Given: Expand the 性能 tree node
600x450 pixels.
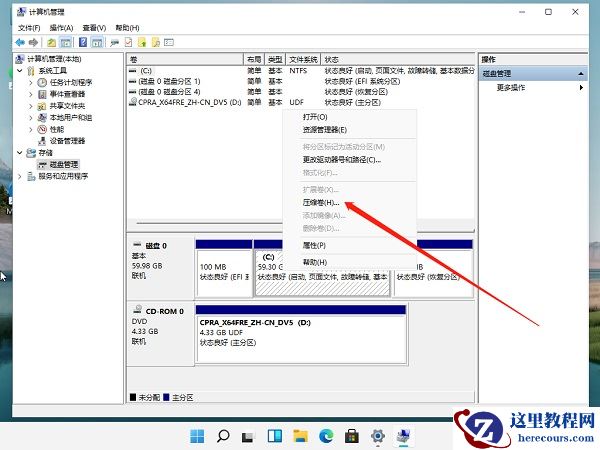Looking at the screenshot, I should pos(31,129).
